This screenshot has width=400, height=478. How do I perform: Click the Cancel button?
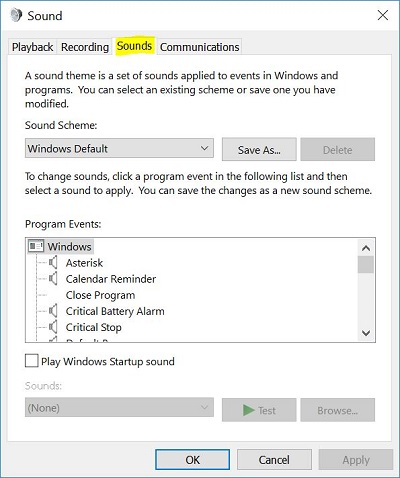[274, 460]
